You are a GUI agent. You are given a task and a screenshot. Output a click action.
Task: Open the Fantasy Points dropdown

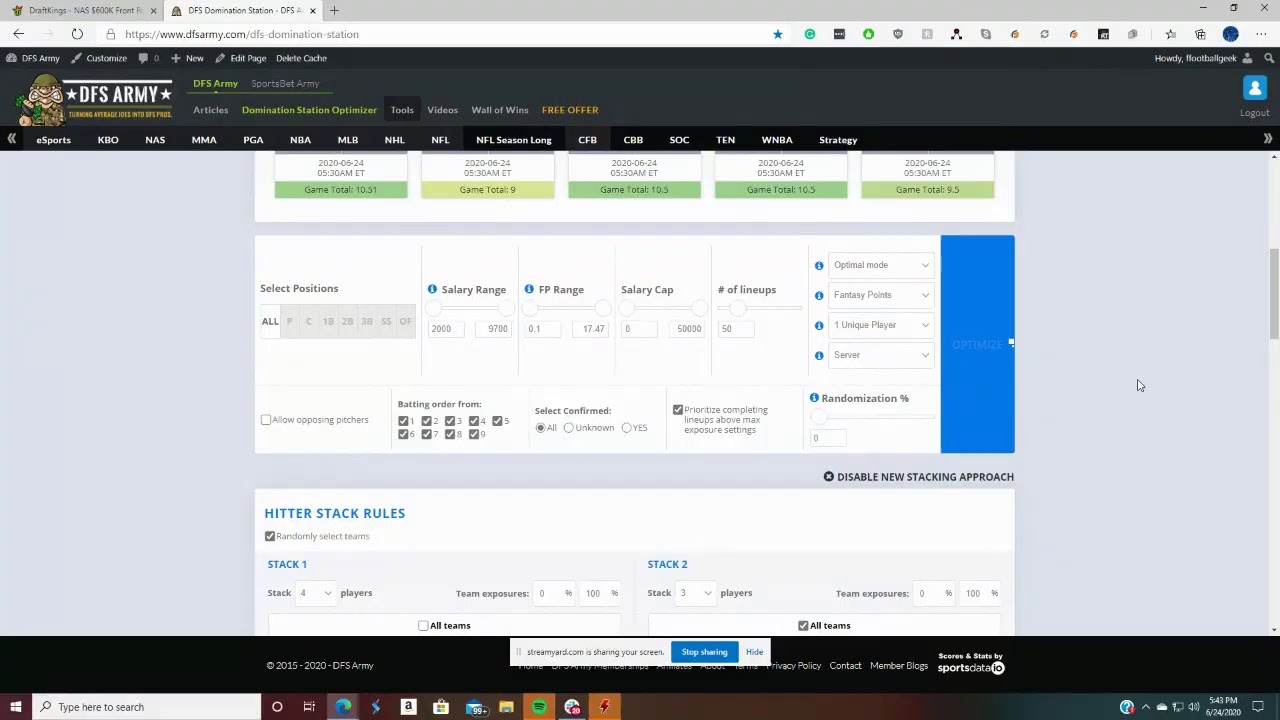[x=881, y=295]
